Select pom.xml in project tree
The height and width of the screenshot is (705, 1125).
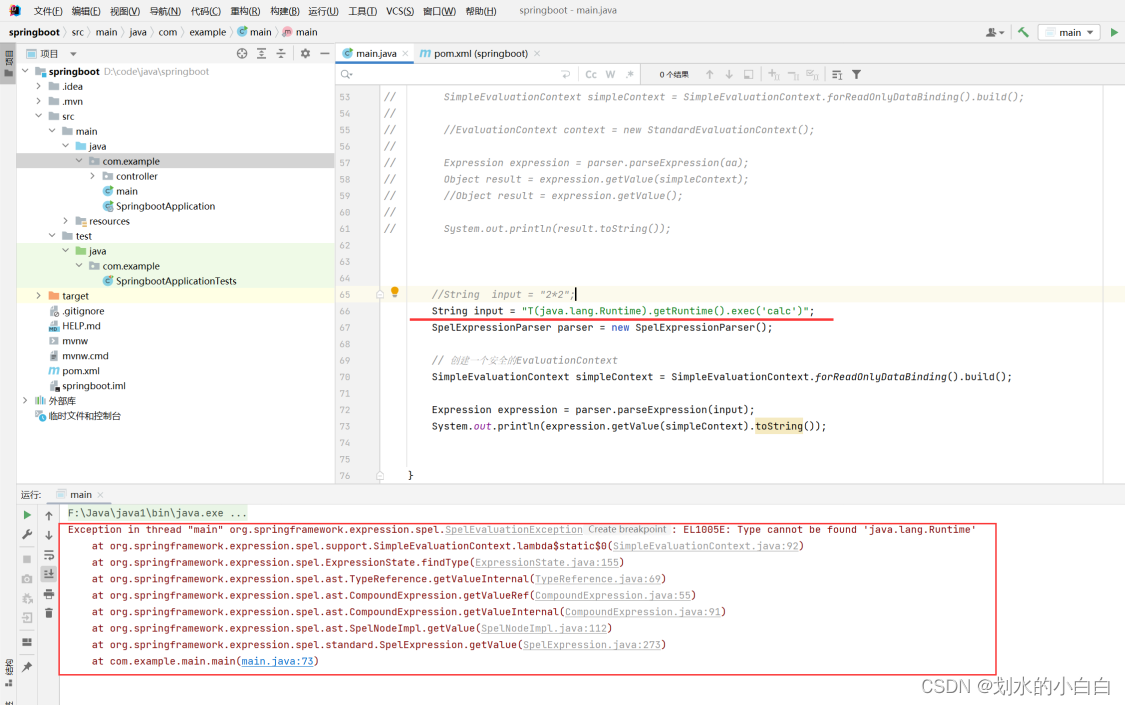[80, 371]
